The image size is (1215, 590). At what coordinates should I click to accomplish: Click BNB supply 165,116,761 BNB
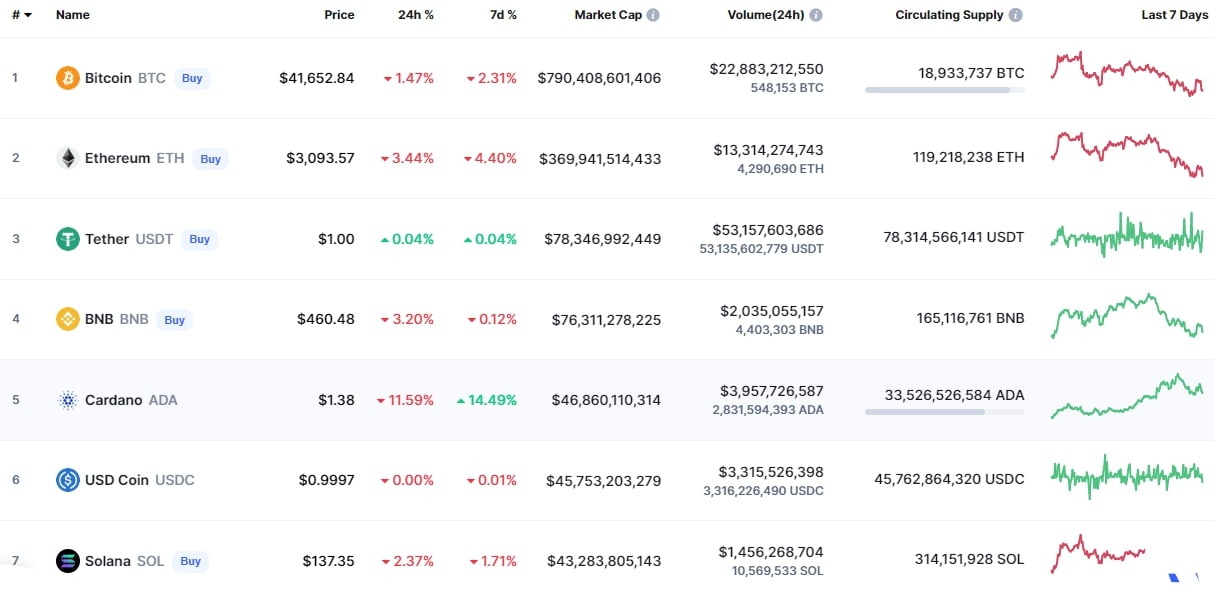[x=970, y=320]
